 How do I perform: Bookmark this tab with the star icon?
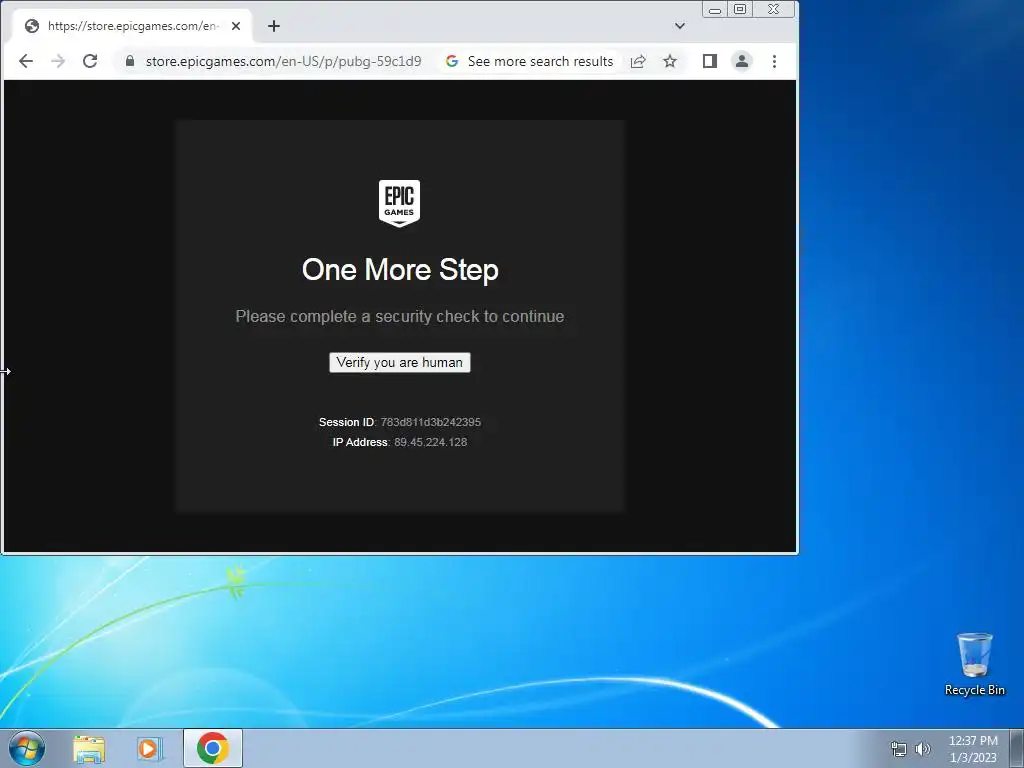(670, 61)
